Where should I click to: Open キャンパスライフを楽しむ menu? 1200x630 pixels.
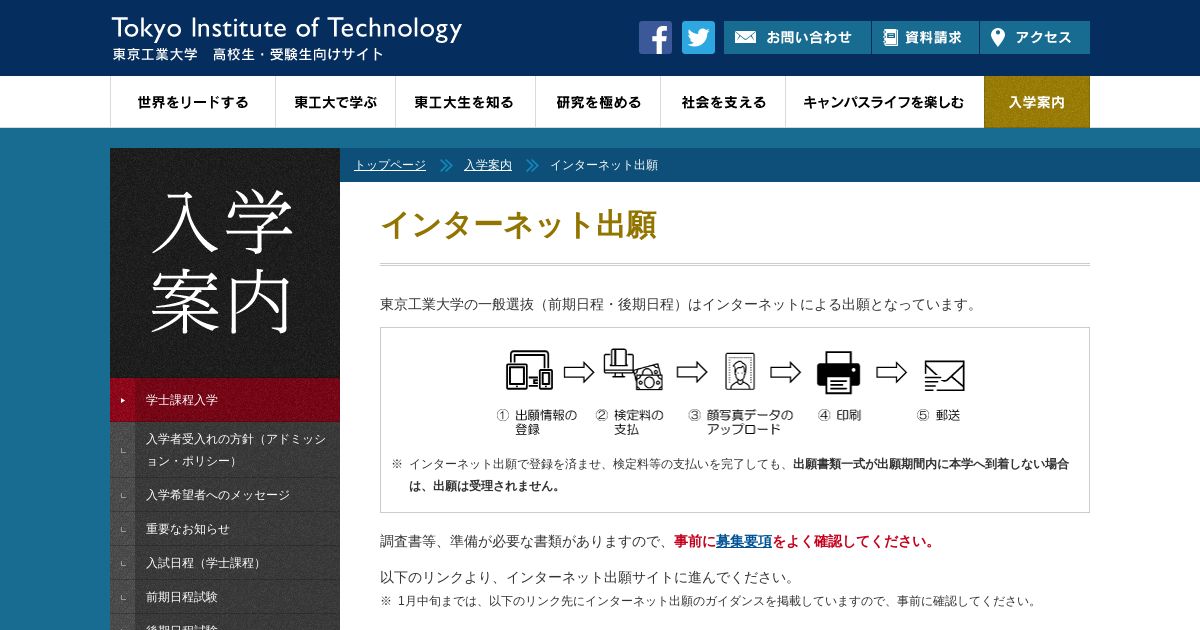884,102
